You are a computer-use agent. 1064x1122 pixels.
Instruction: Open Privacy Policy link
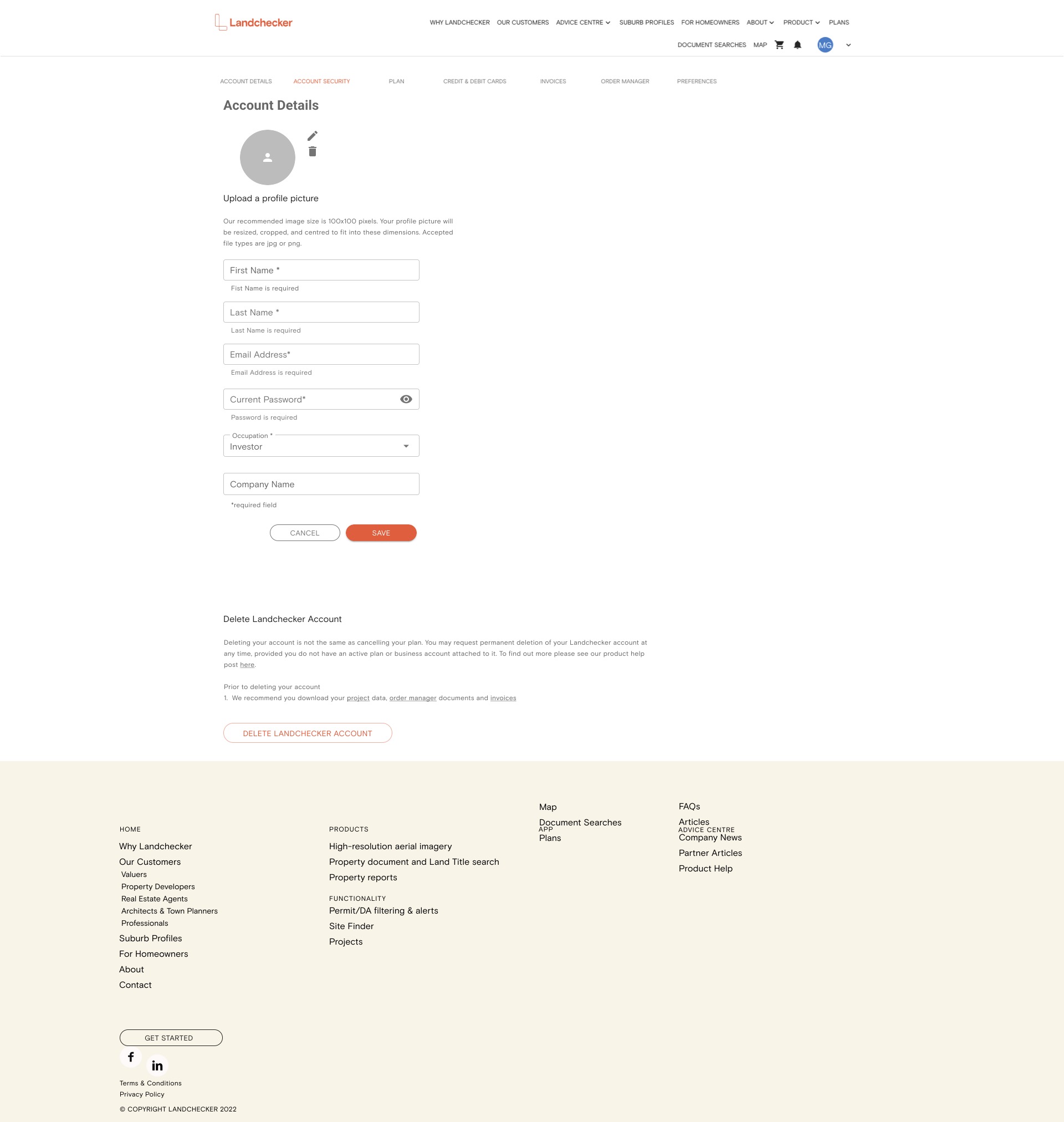click(142, 1094)
